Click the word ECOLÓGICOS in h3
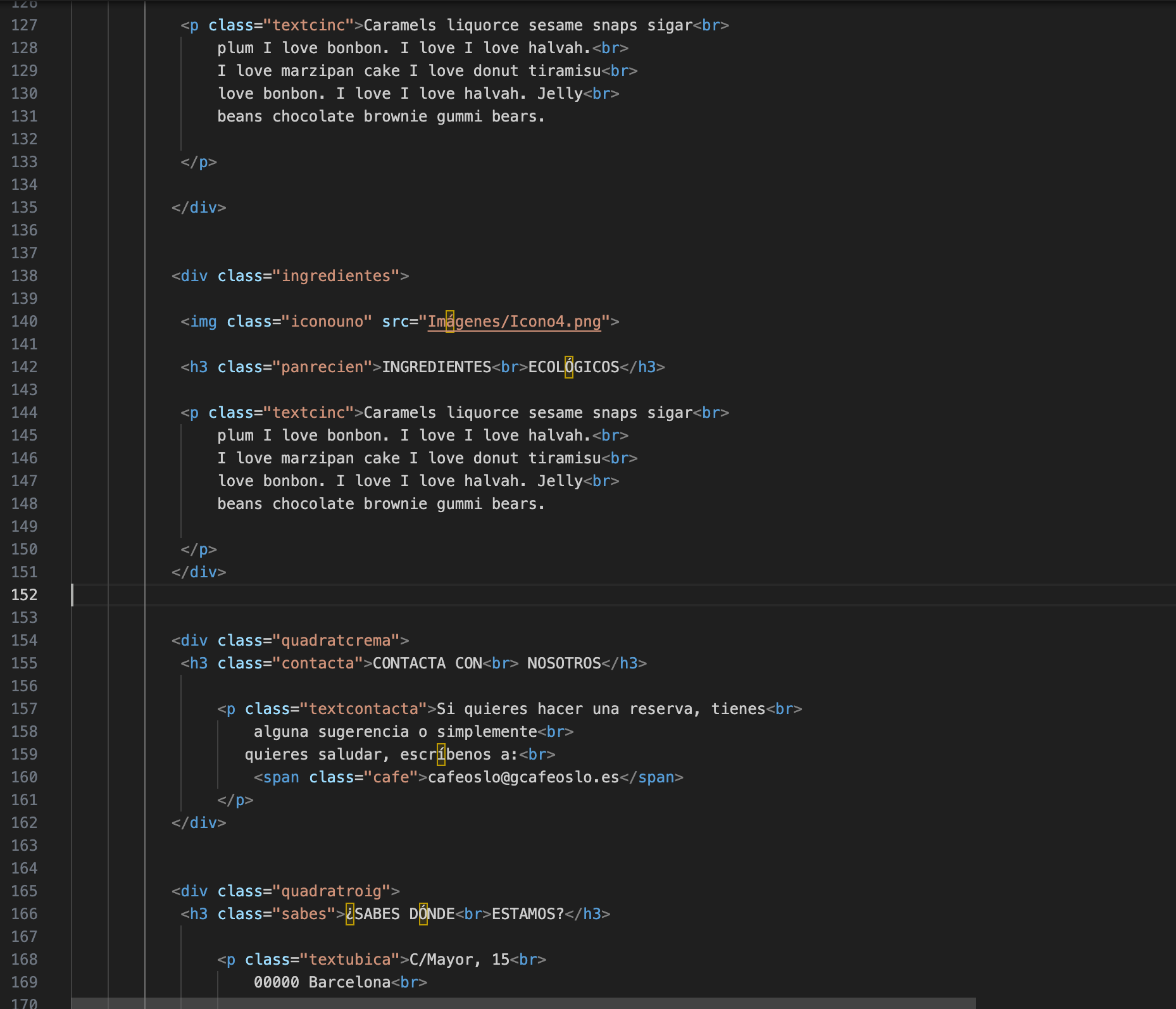 pos(574,367)
